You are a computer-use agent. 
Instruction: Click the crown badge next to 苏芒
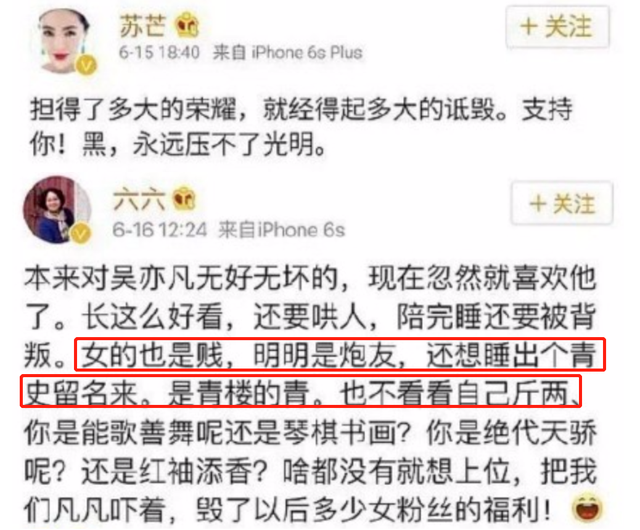(187, 25)
